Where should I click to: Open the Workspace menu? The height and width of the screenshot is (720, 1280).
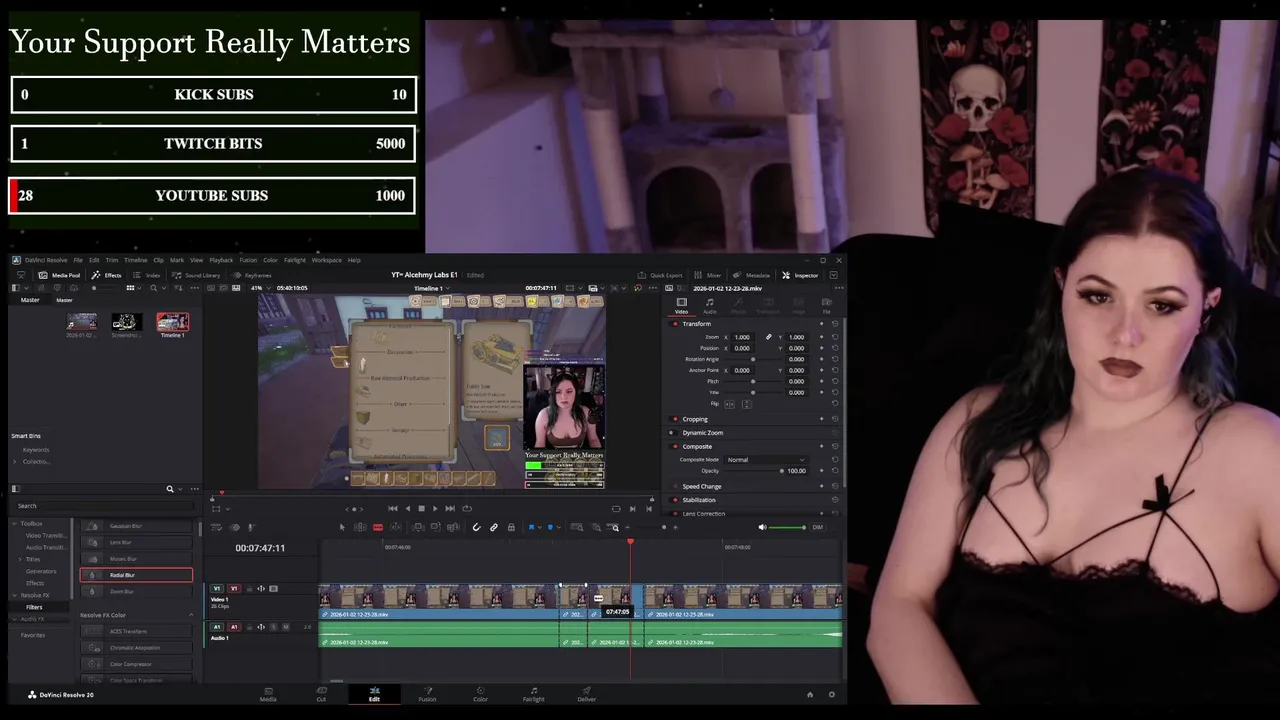click(326, 260)
